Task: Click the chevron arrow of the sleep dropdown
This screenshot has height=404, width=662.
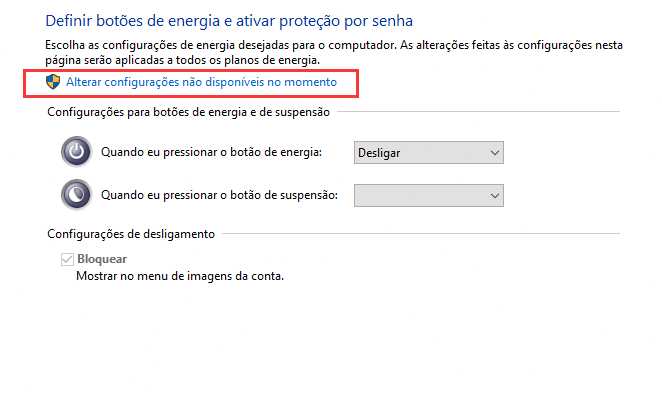Action: [x=494, y=194]
